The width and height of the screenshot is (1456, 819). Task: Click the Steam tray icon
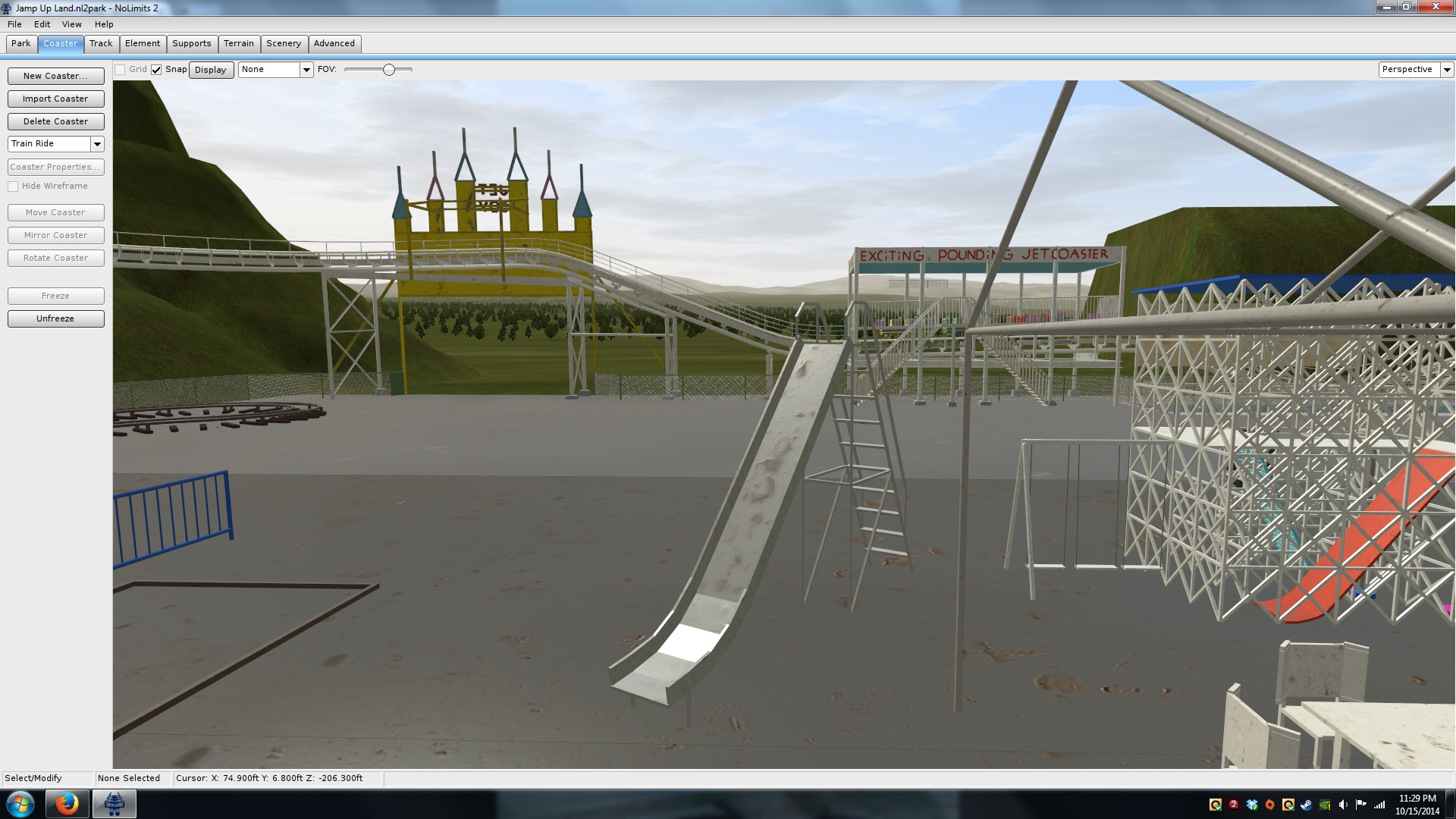pos(1306,805)
